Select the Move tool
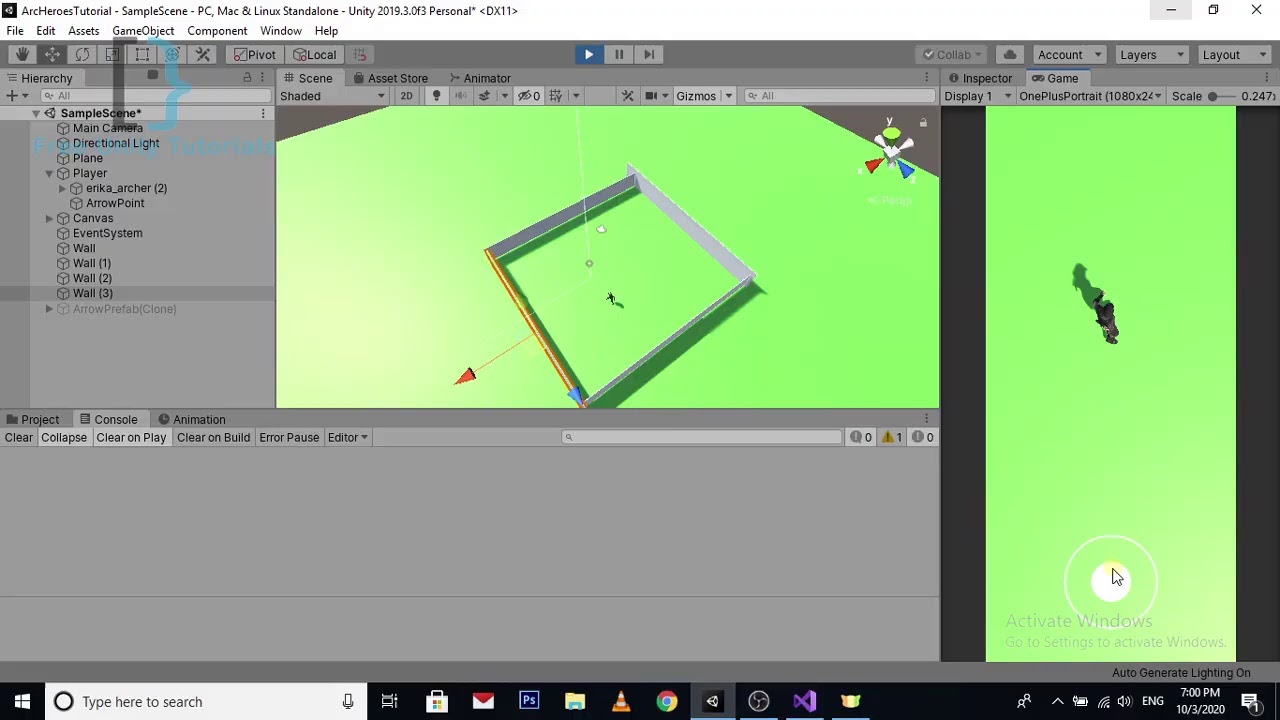The image size is (1280, 720). click(52, 55)
